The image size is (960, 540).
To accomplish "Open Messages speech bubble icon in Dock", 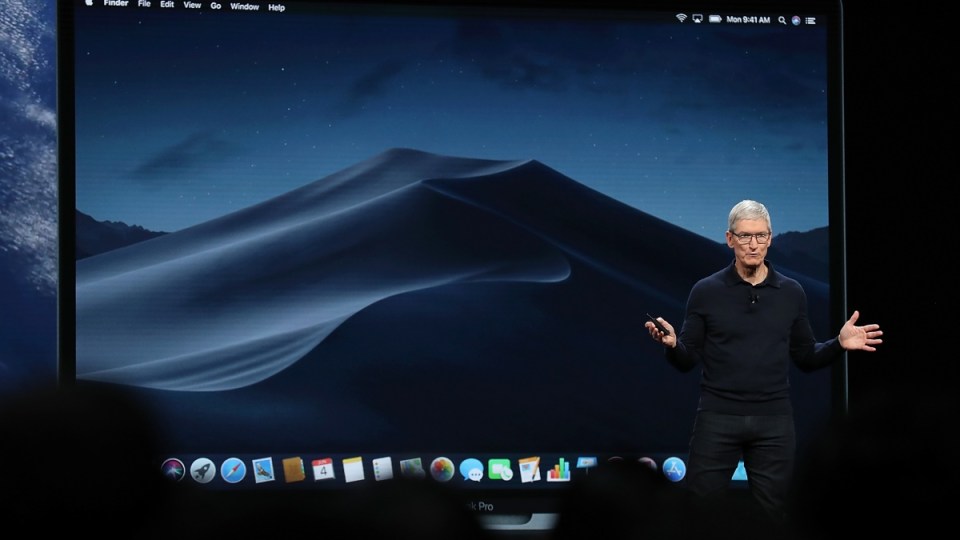I will click(471, 470).
